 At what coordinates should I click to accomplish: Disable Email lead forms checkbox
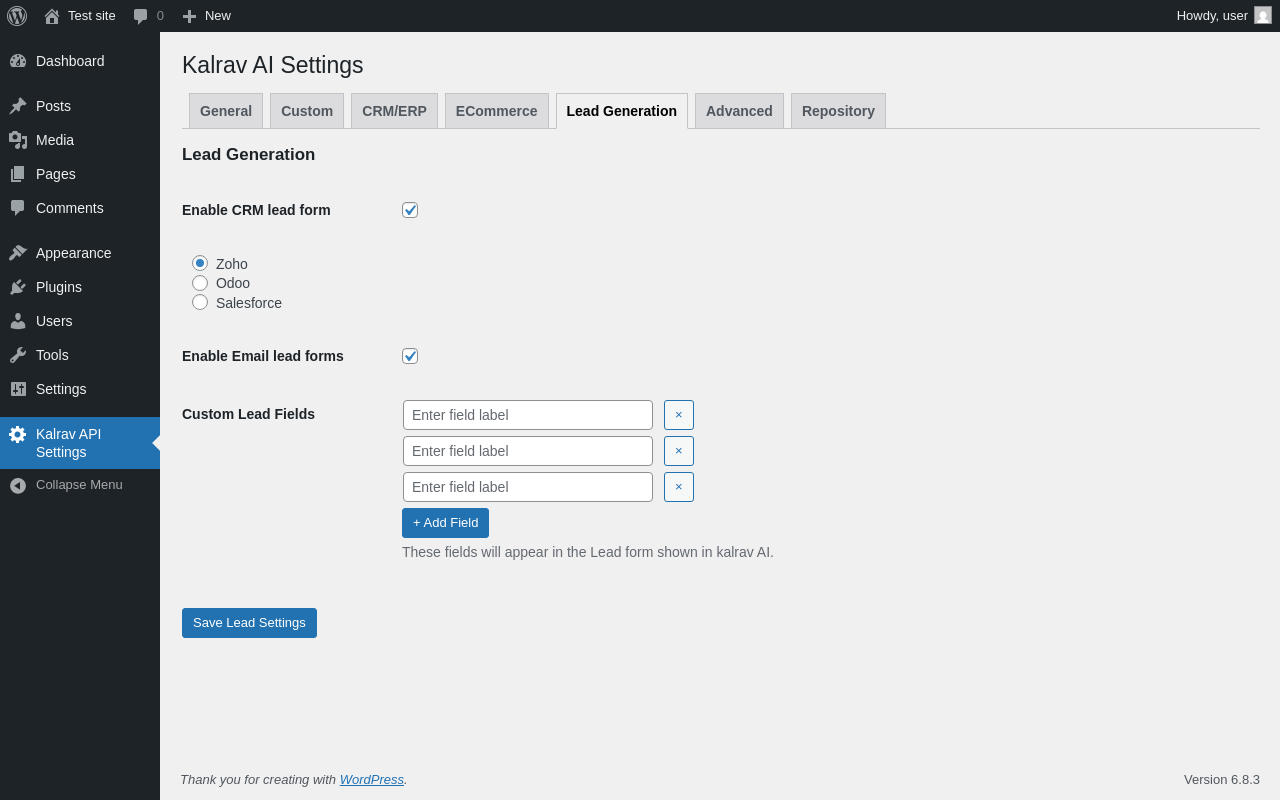pos(410,356)
